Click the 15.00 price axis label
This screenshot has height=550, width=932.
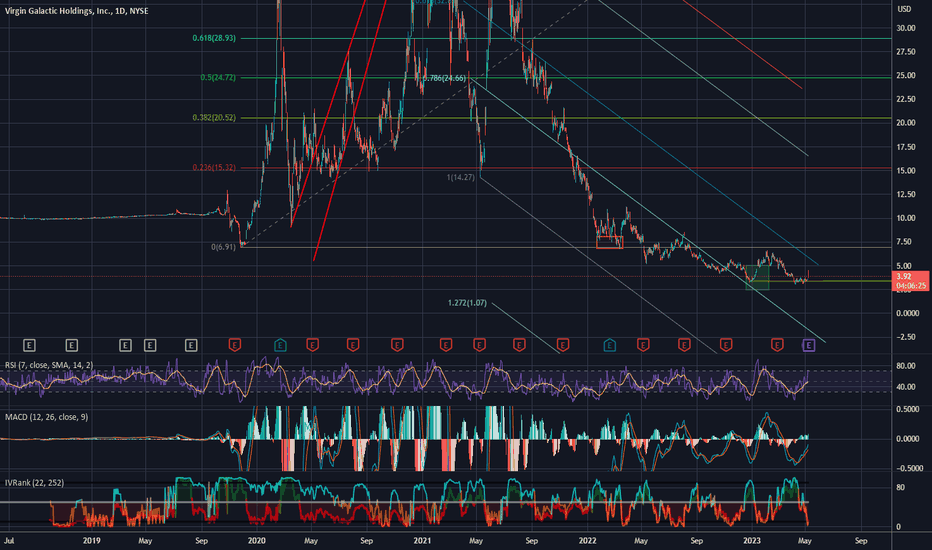(x=906, y=171)
